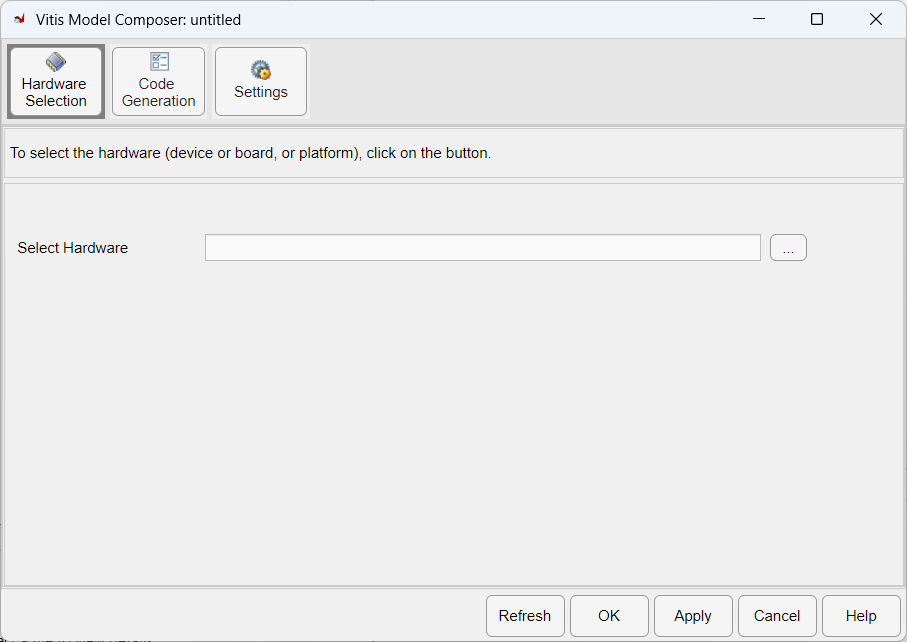Apply the current hardware settings

coord(693,616)
